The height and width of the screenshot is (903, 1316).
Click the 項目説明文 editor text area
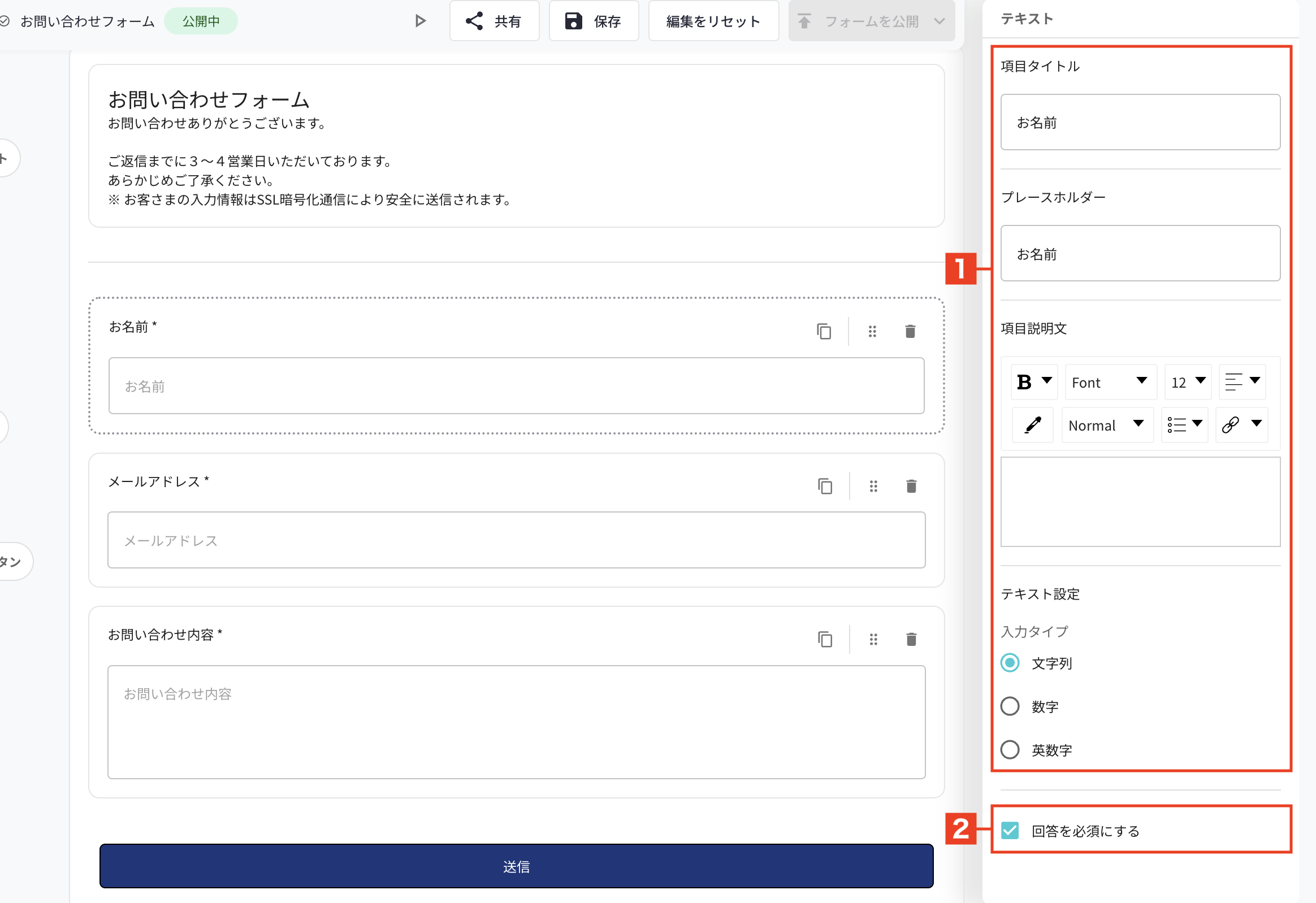[1140, 502]
